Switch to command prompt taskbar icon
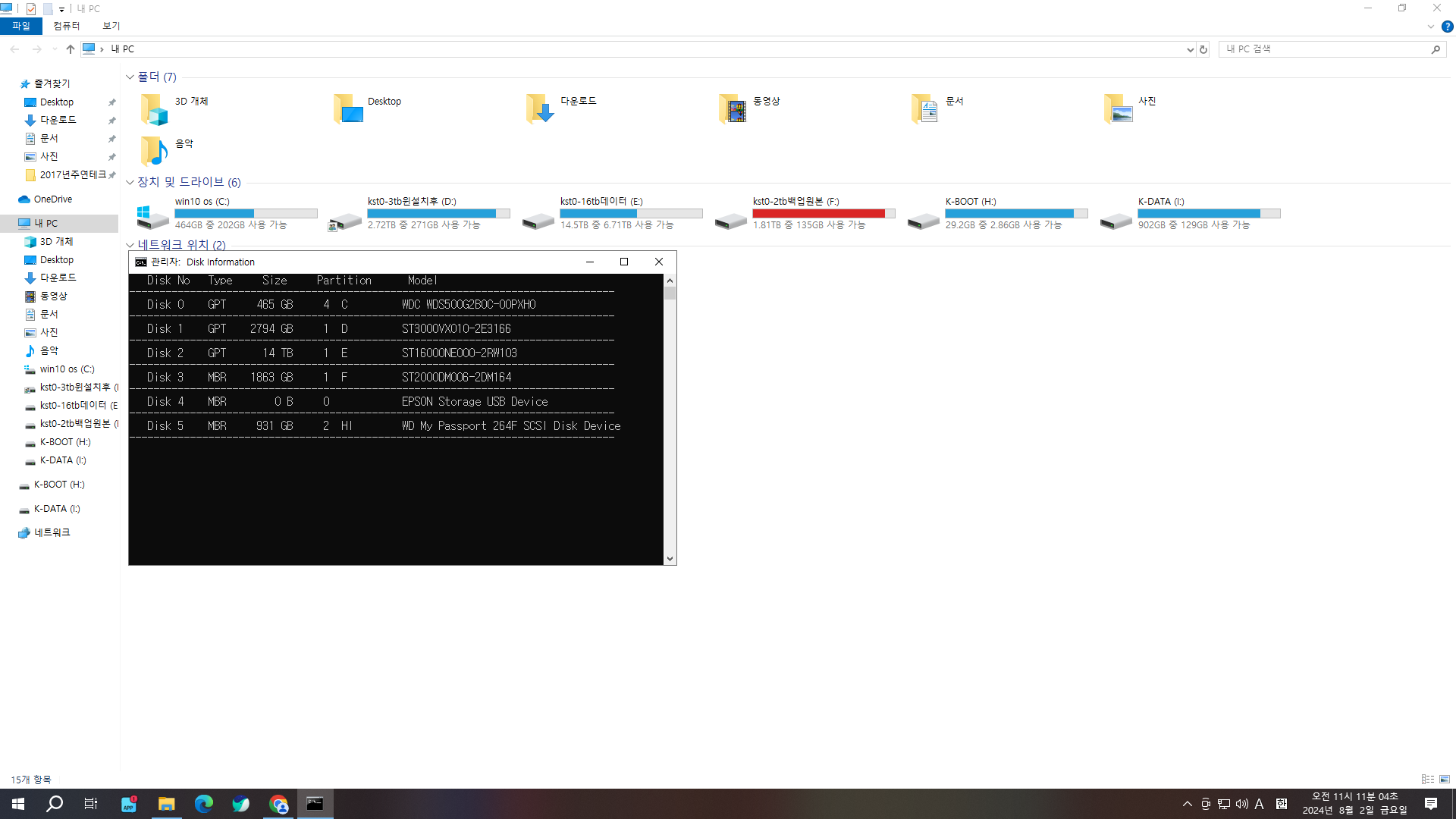The image size is (1456, 819). 315,804
